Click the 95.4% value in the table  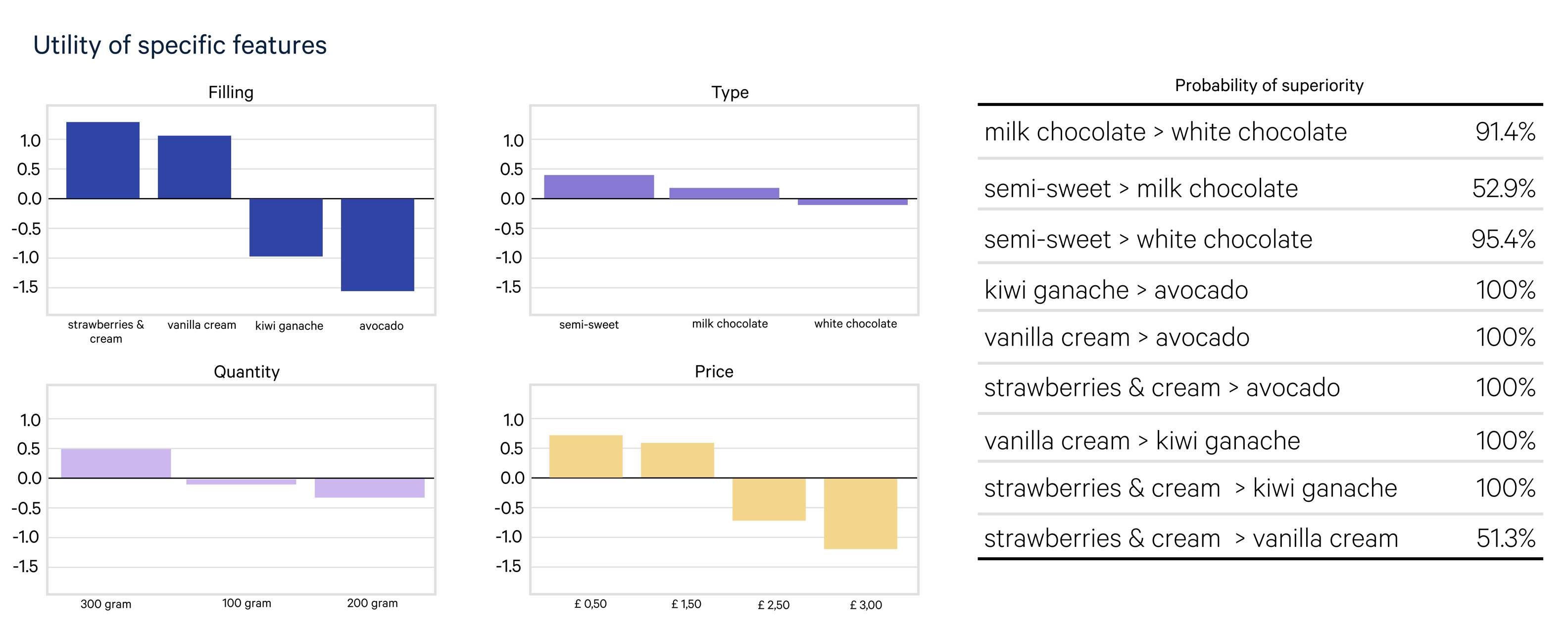click(x=1503, y=239)
